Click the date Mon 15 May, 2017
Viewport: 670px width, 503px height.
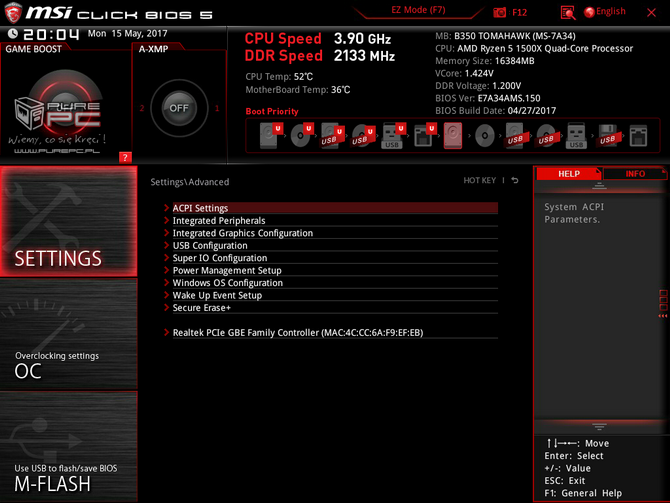[127, 33]
